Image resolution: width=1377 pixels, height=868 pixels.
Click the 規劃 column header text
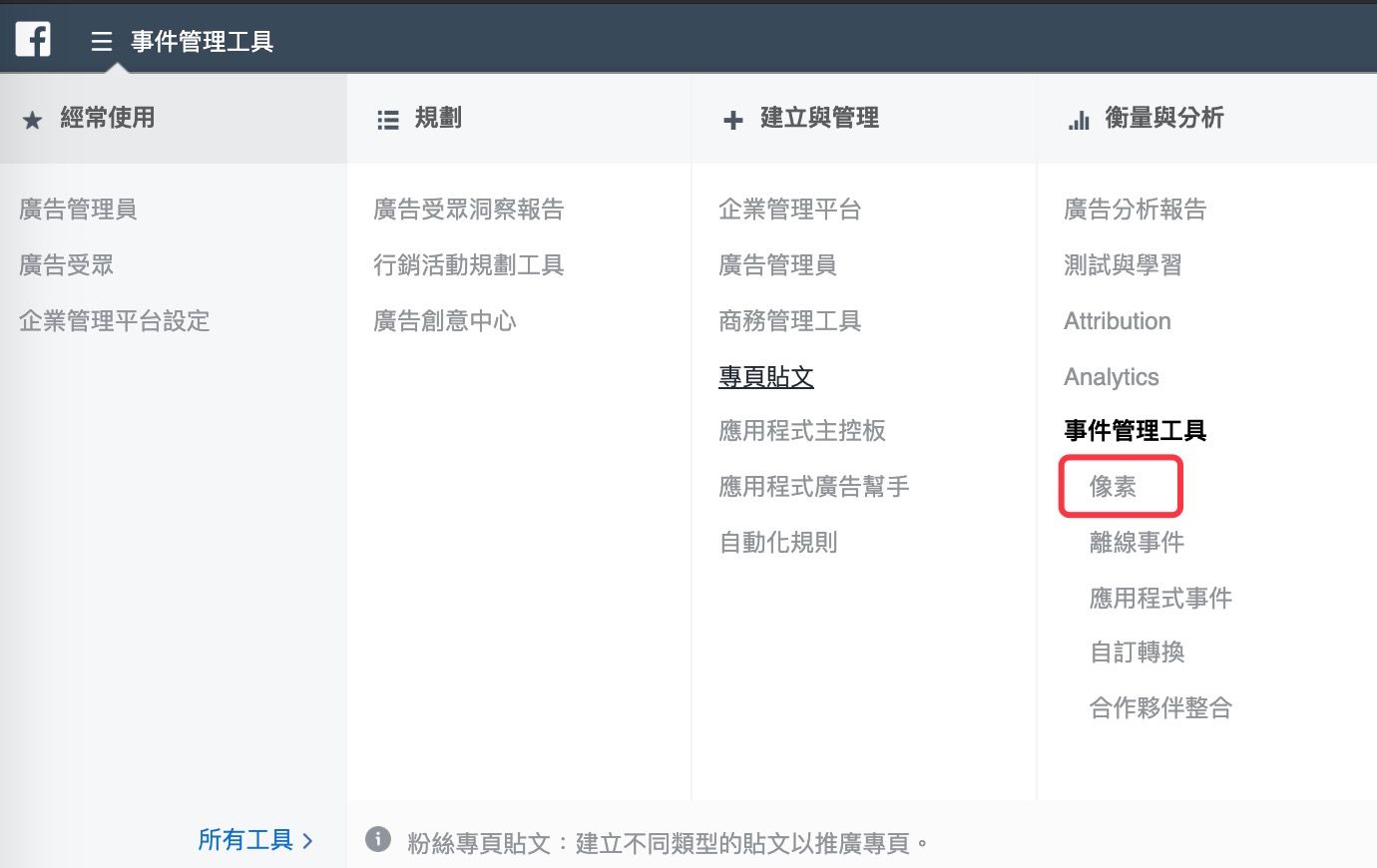pyautogui.click(x=438, y=118)
